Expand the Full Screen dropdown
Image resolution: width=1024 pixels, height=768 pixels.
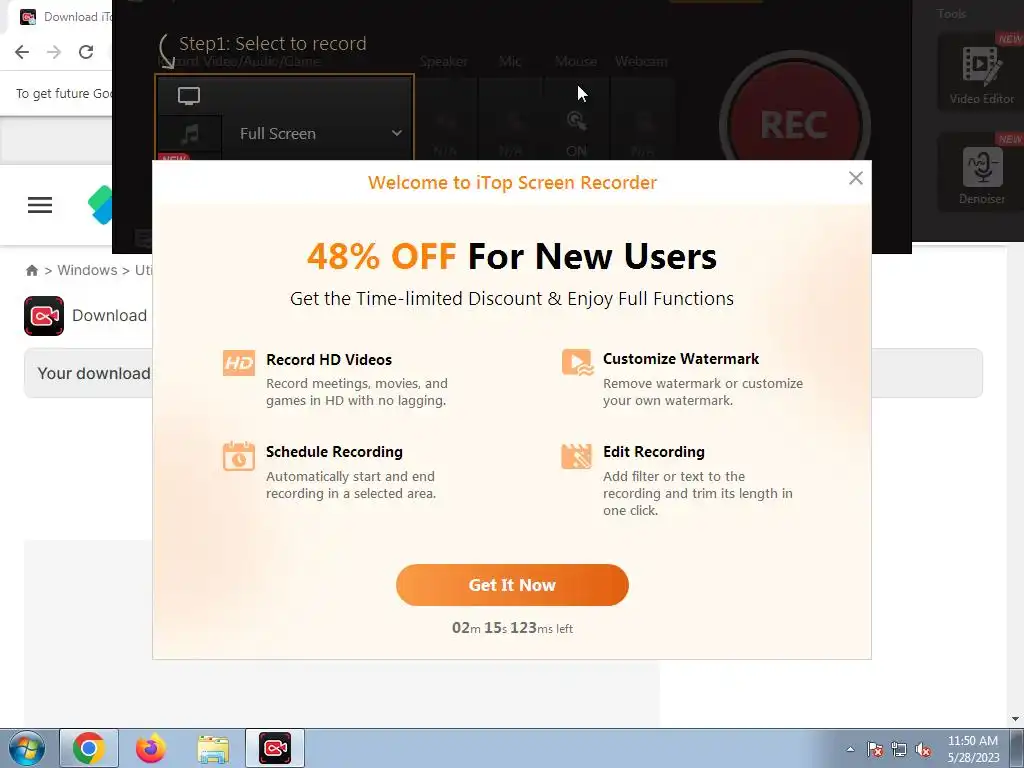point(320,133)
